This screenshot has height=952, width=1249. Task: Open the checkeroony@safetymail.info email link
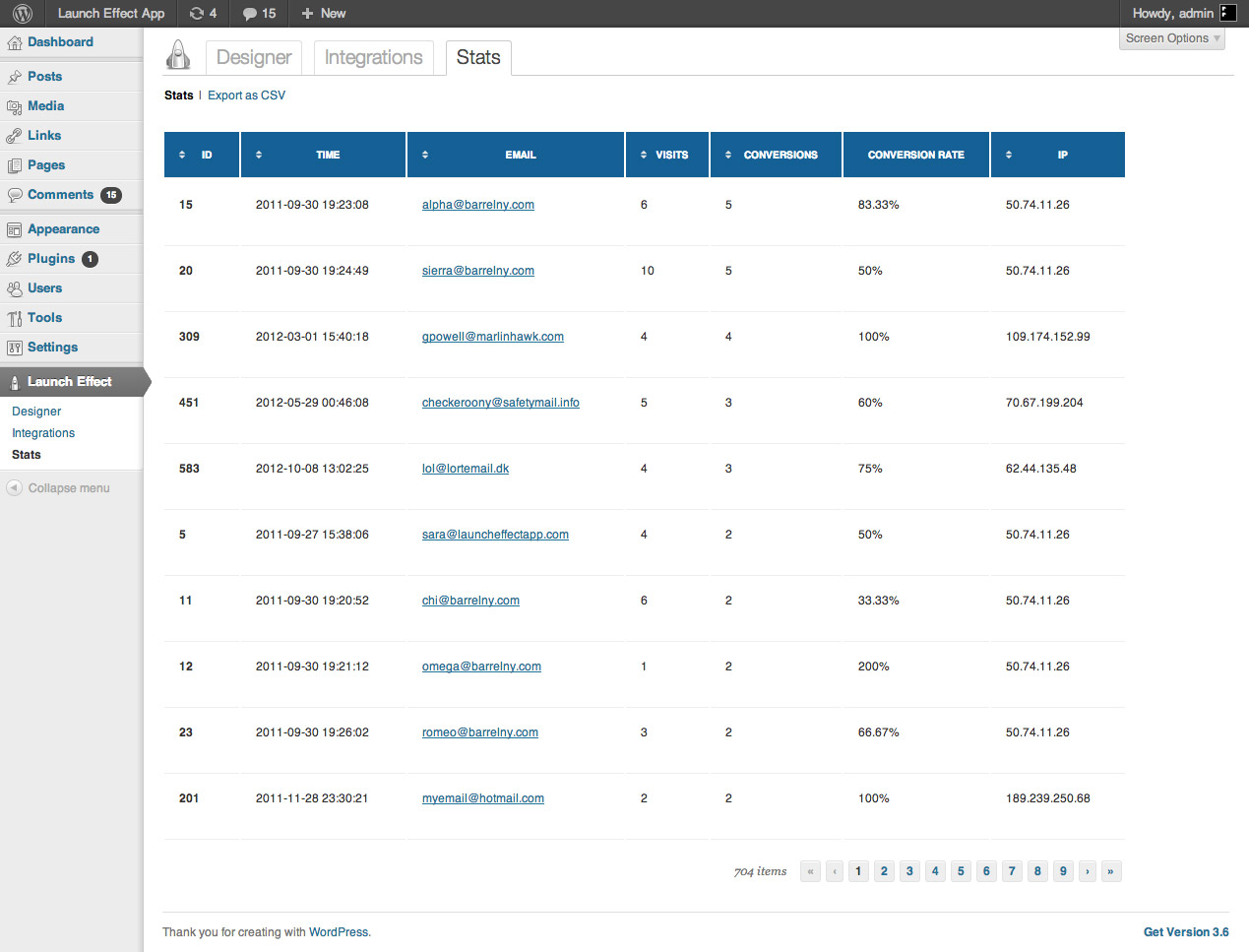501,403
